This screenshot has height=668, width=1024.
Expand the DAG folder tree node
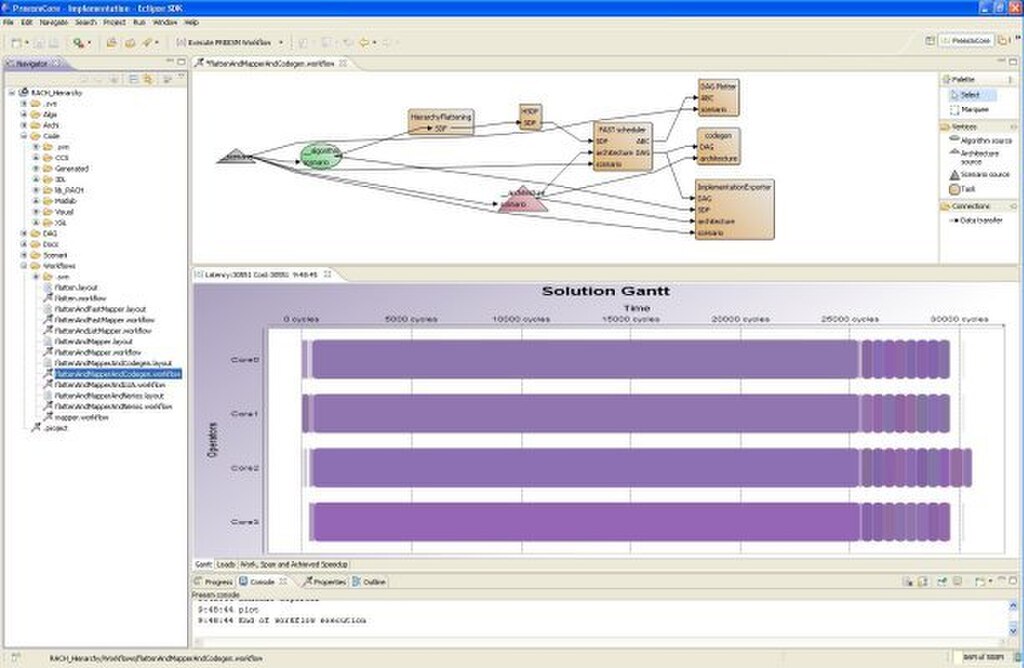pos(23,233)
